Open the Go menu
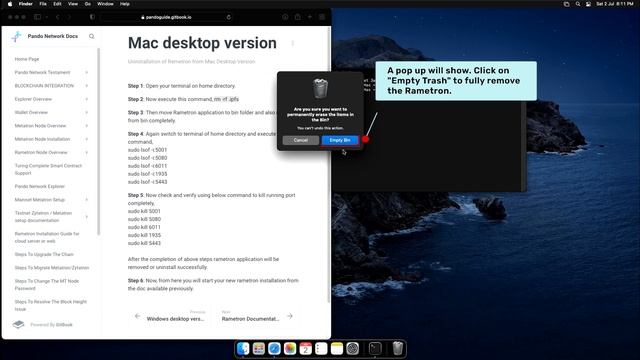This screenshot has width=640, height=360. point(88,4)
